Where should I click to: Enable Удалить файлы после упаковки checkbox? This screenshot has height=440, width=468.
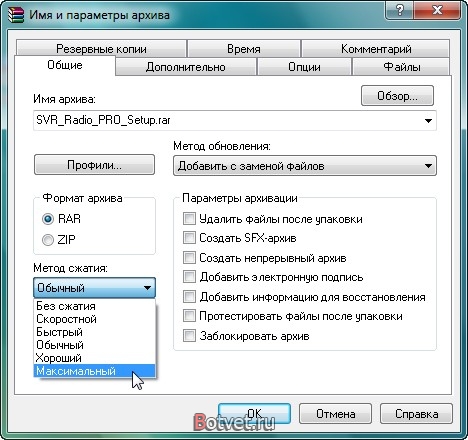tap(189, 219)
